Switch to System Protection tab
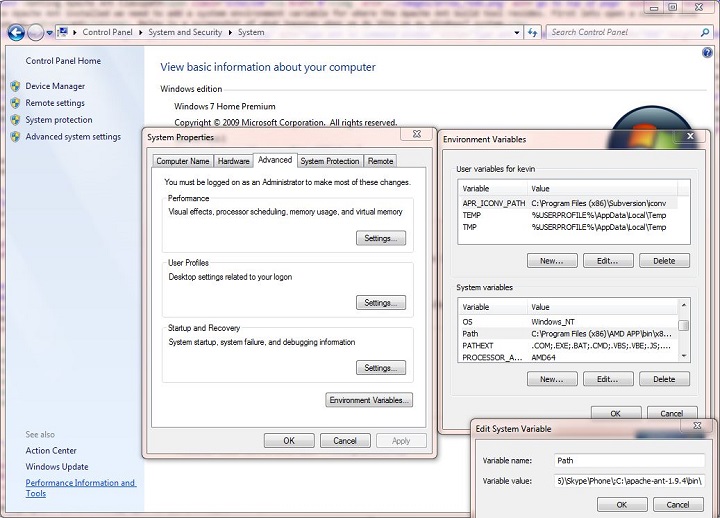 (330, 161)
